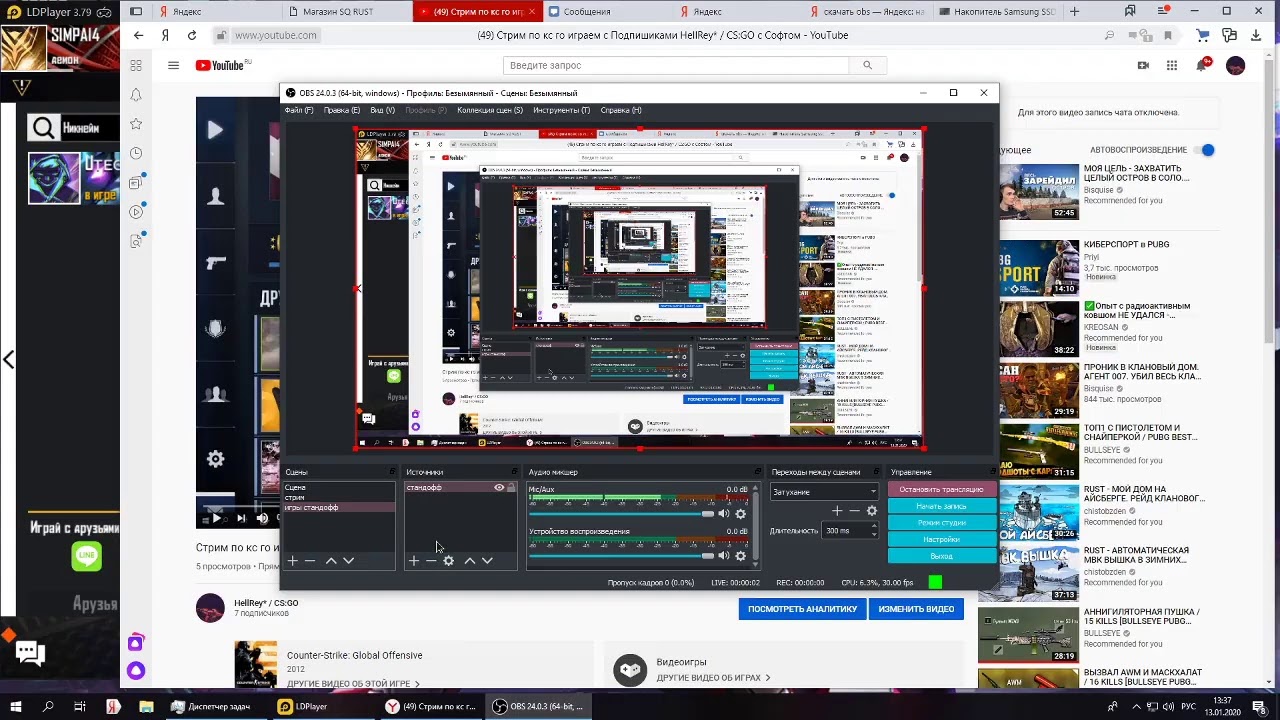Image resolution: width=1280 pixels, height=720 pixels.
Task: Select scene игры стандофф in list
Action: (x=339, y=508)
